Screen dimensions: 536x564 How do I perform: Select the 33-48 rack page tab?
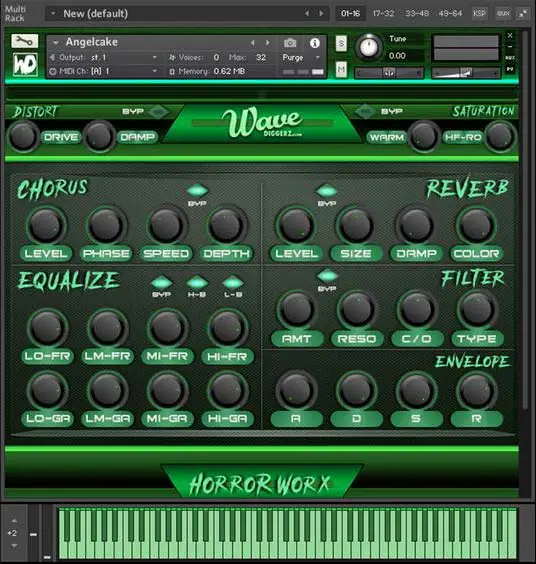(417, 14)
